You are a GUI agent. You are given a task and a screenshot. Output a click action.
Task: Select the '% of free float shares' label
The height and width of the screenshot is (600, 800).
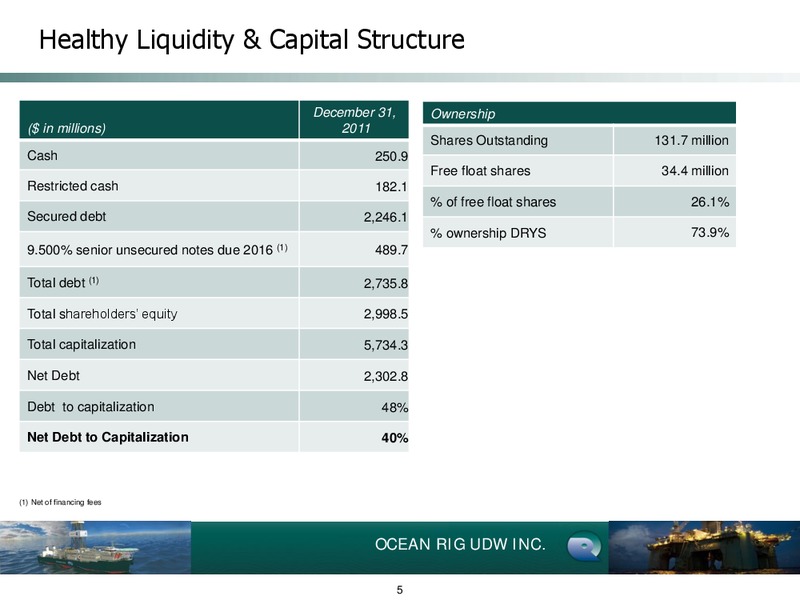(493, 202)
